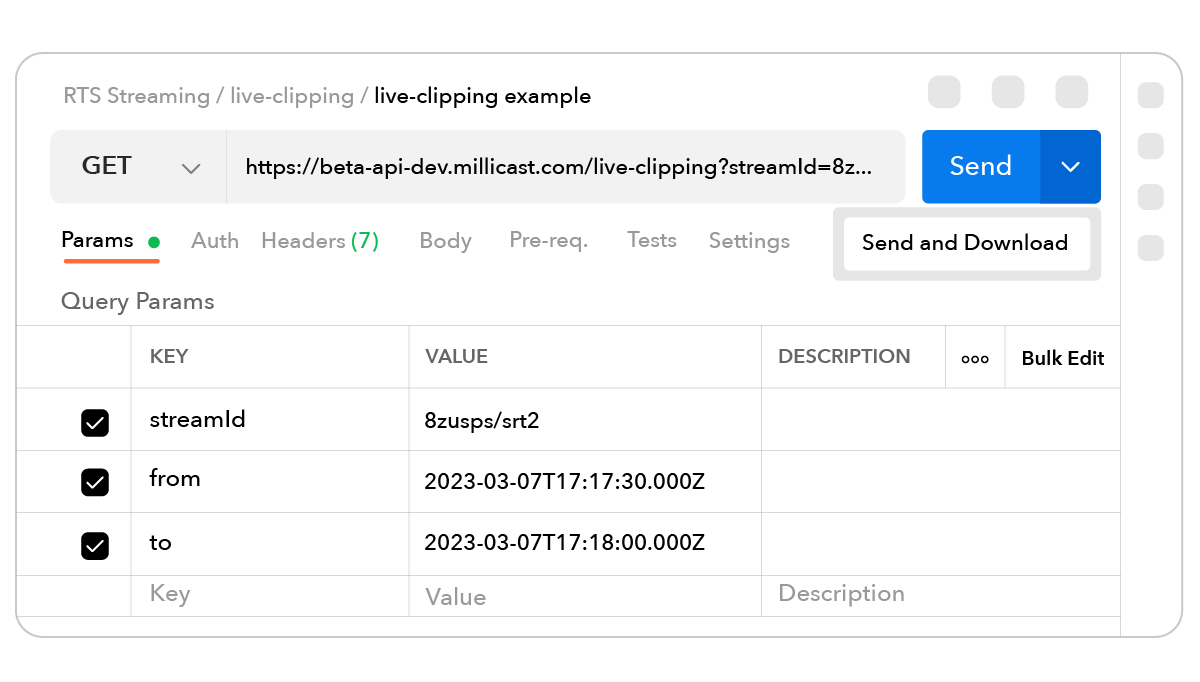Click the rightmost square icon at top right

(1071, 91)
